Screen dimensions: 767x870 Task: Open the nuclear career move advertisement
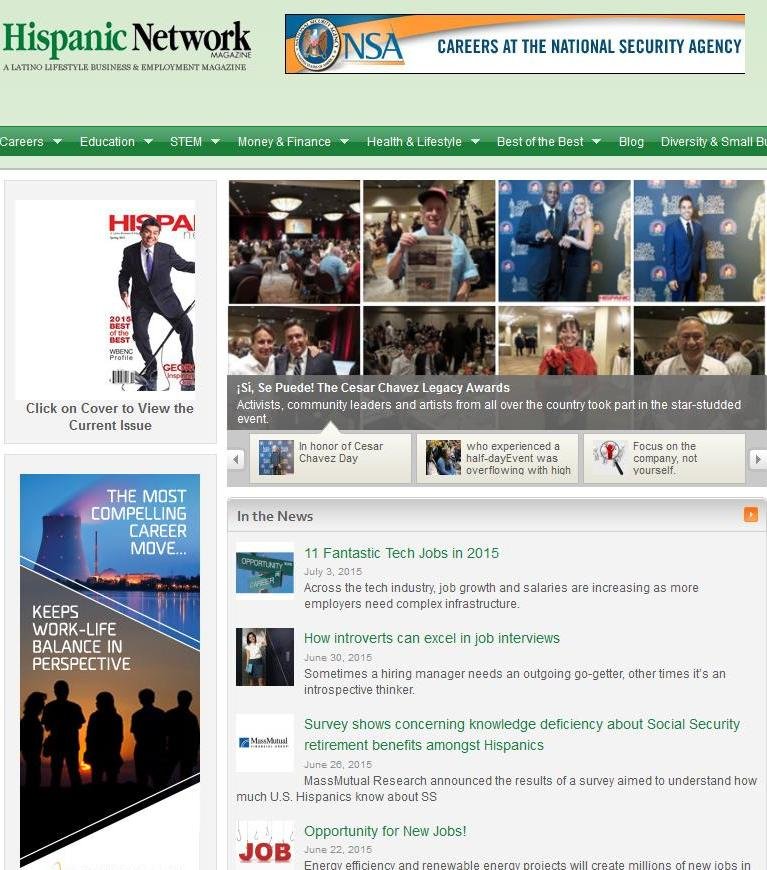[110, 671]
